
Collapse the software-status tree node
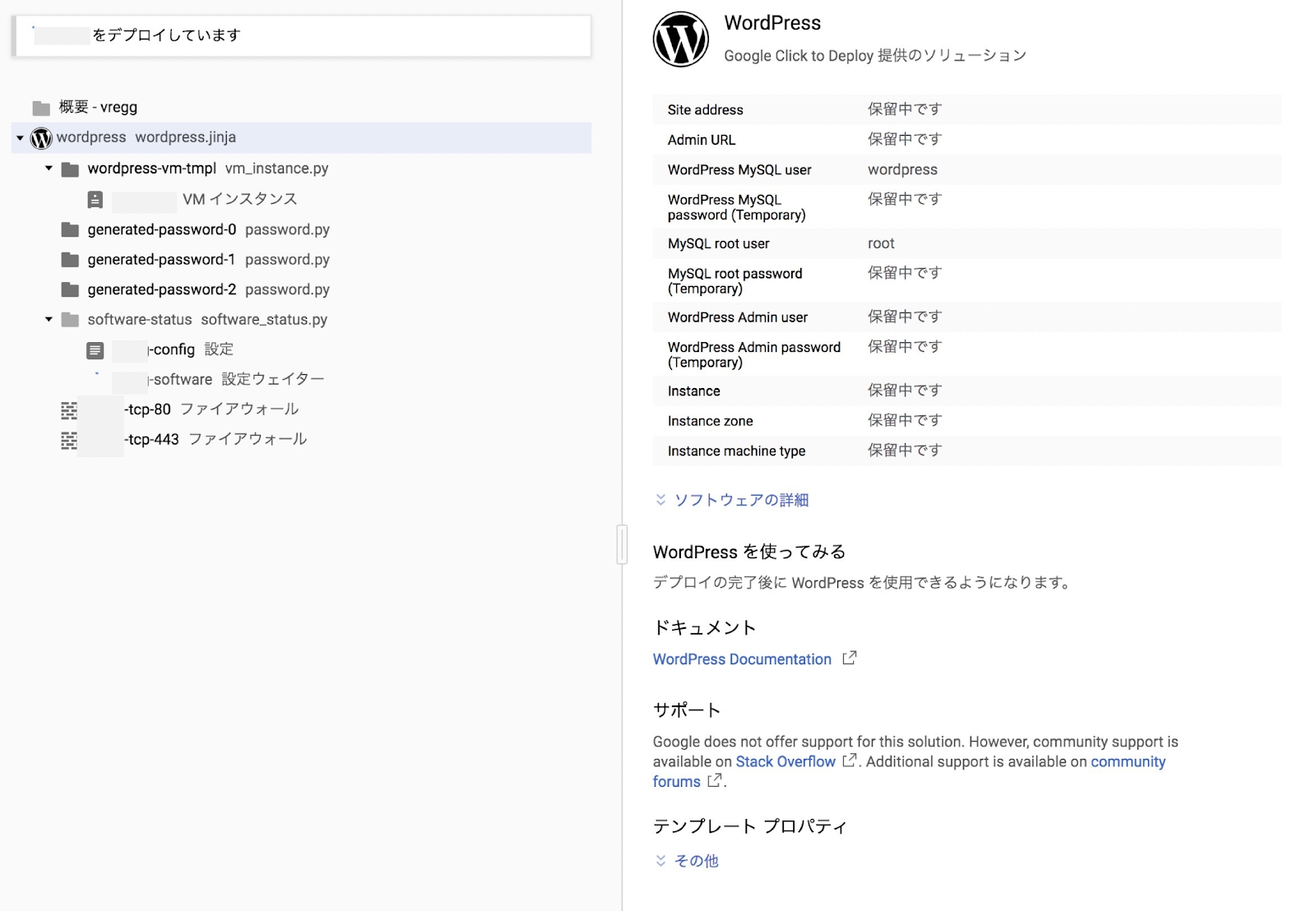pos(49,319)
